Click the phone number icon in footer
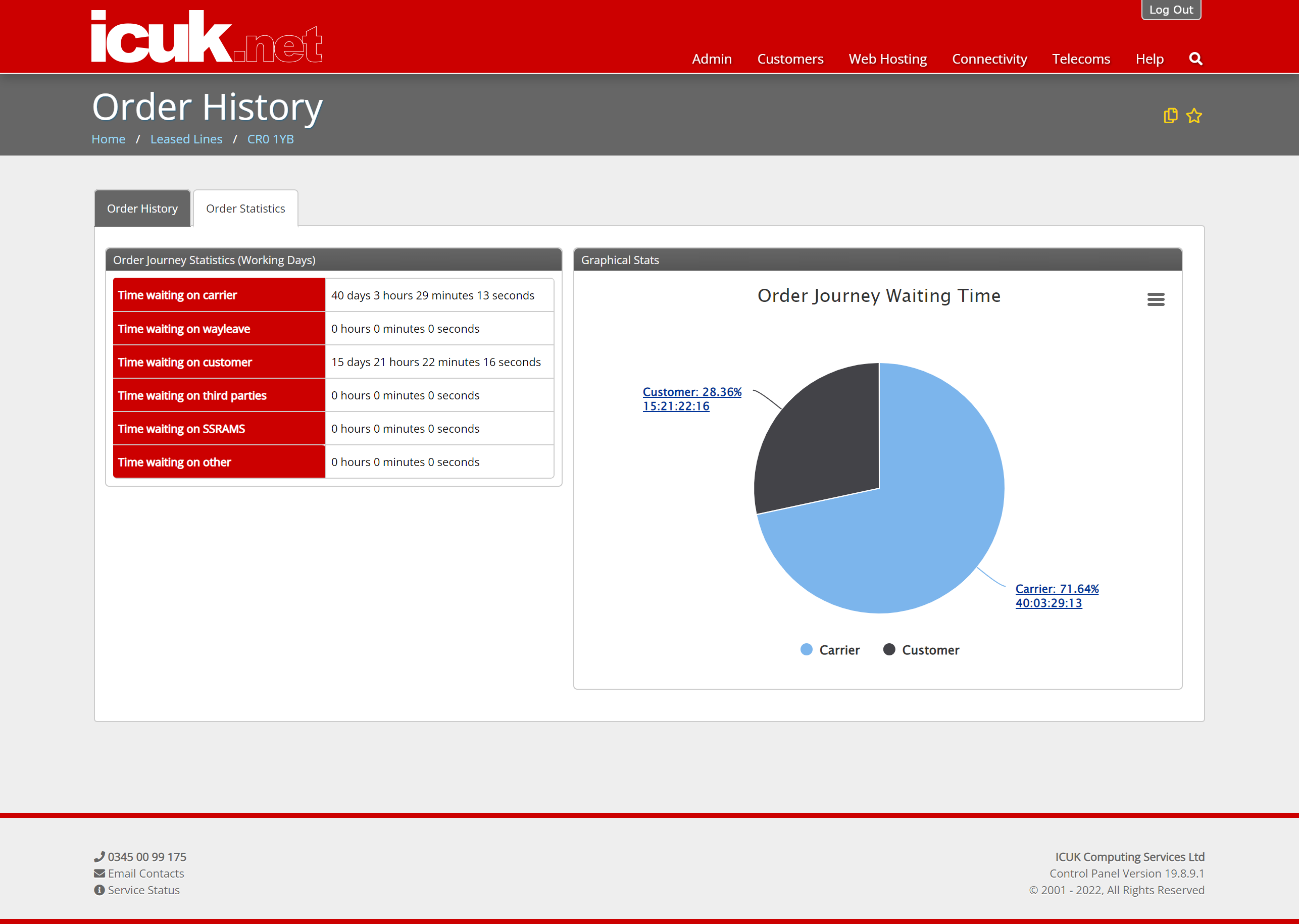The height and width of the screenshot is (924, 1299). coord(99,856)
